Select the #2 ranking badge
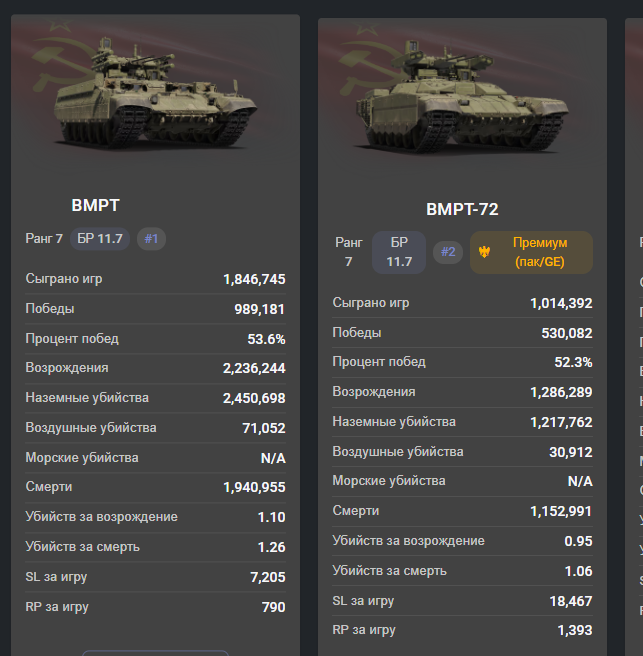 click(448, 252)
